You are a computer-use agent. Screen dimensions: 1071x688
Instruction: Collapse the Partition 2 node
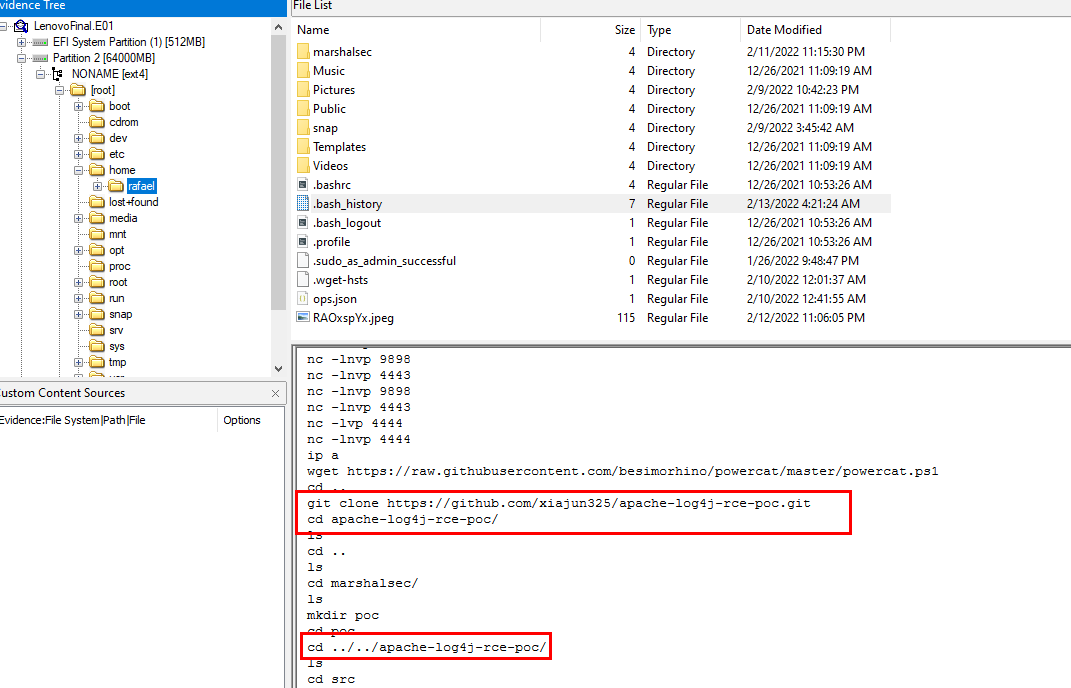click(x=21, y=58)
